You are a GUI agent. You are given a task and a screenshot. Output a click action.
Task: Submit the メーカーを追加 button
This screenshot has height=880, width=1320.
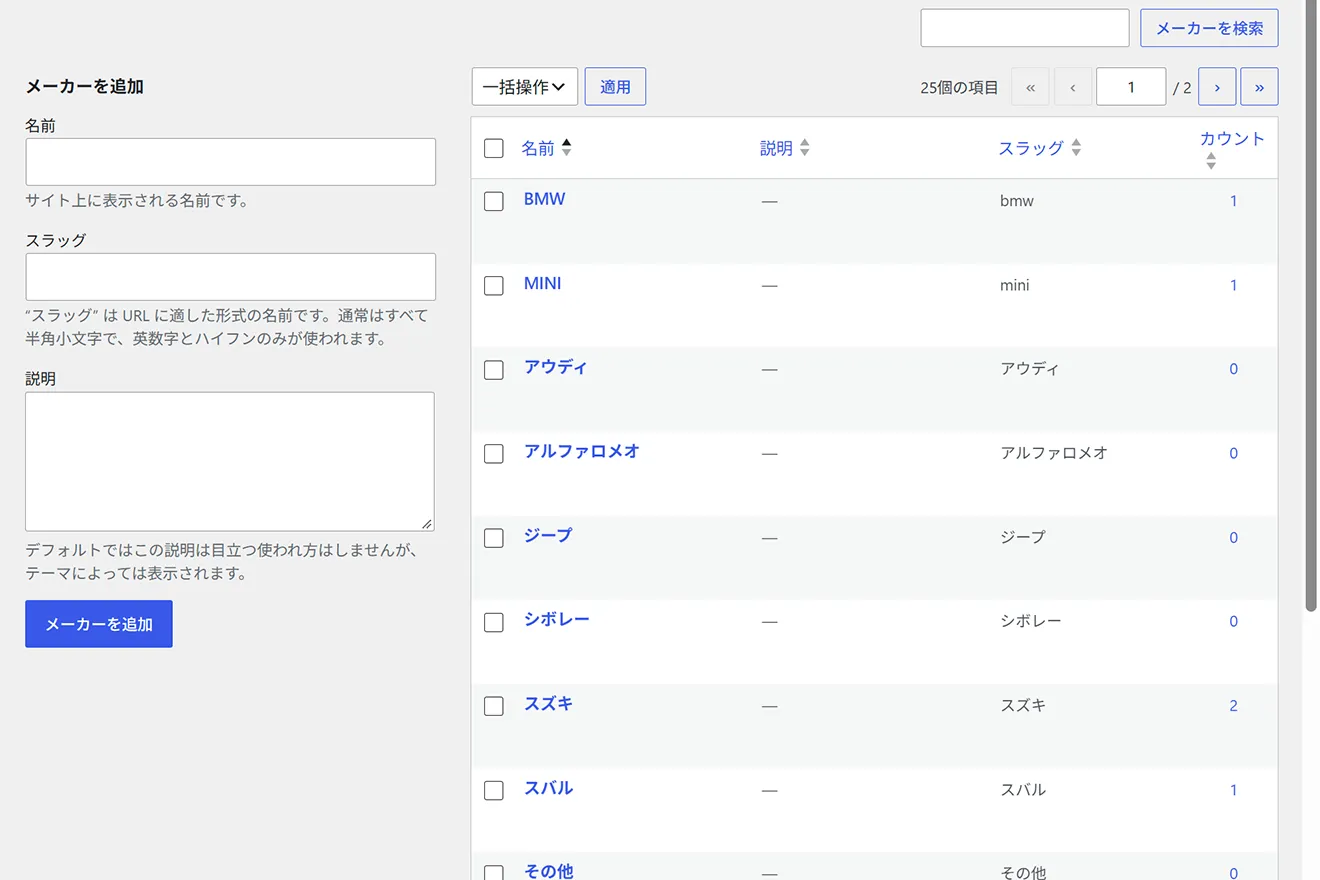pyautogui.click(x=99, y=624)
